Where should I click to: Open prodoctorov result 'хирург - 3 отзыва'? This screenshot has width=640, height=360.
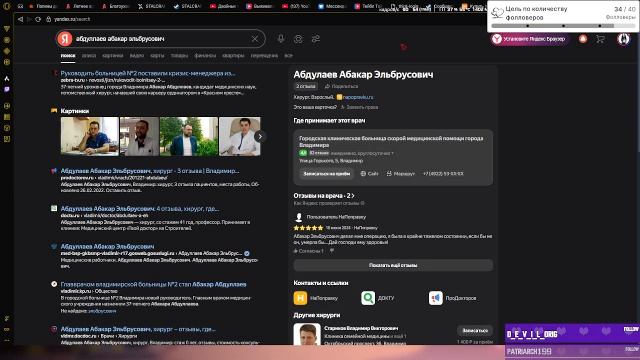(x=150, y=171)
